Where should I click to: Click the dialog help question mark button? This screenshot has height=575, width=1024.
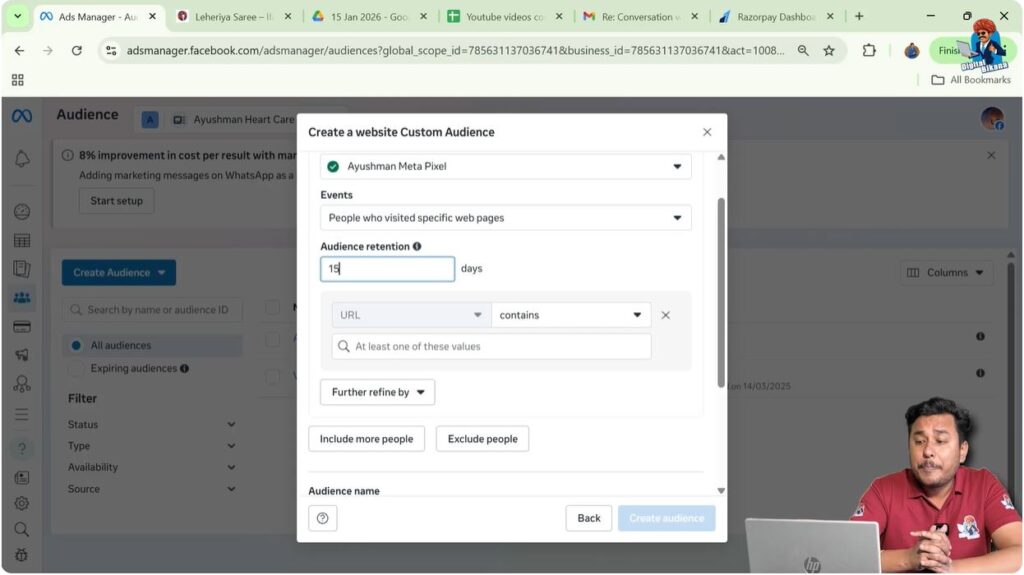pos(323,518)
